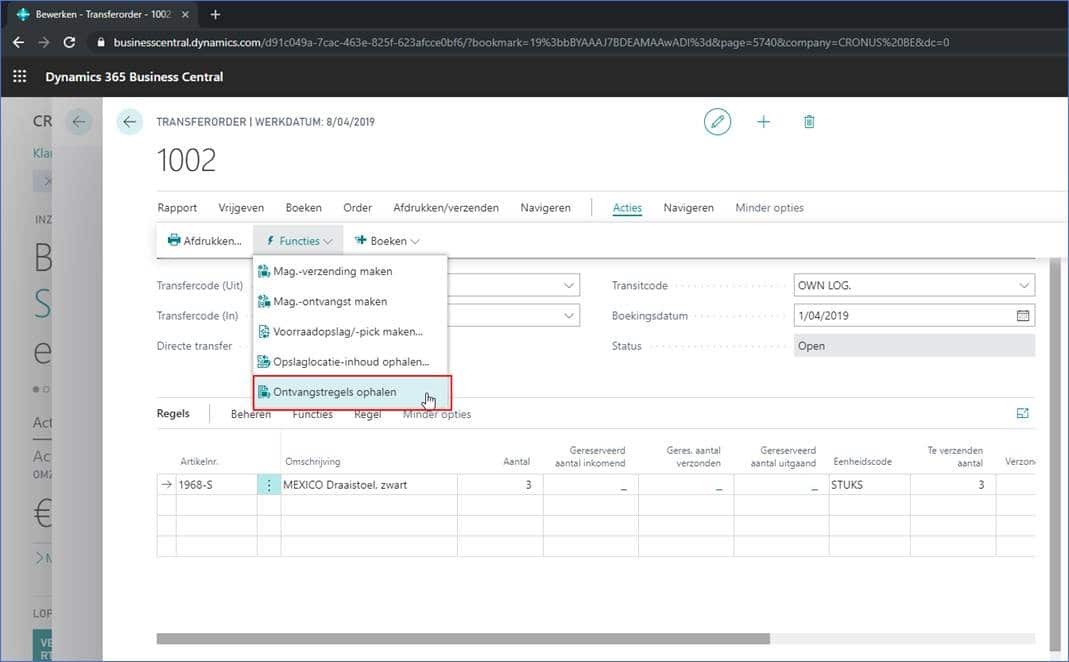Image resolution: width=1069 pixels, height=662 pixels.
Task: Click the plus icon to create a new transfer order
Action: tap(764, 122)
